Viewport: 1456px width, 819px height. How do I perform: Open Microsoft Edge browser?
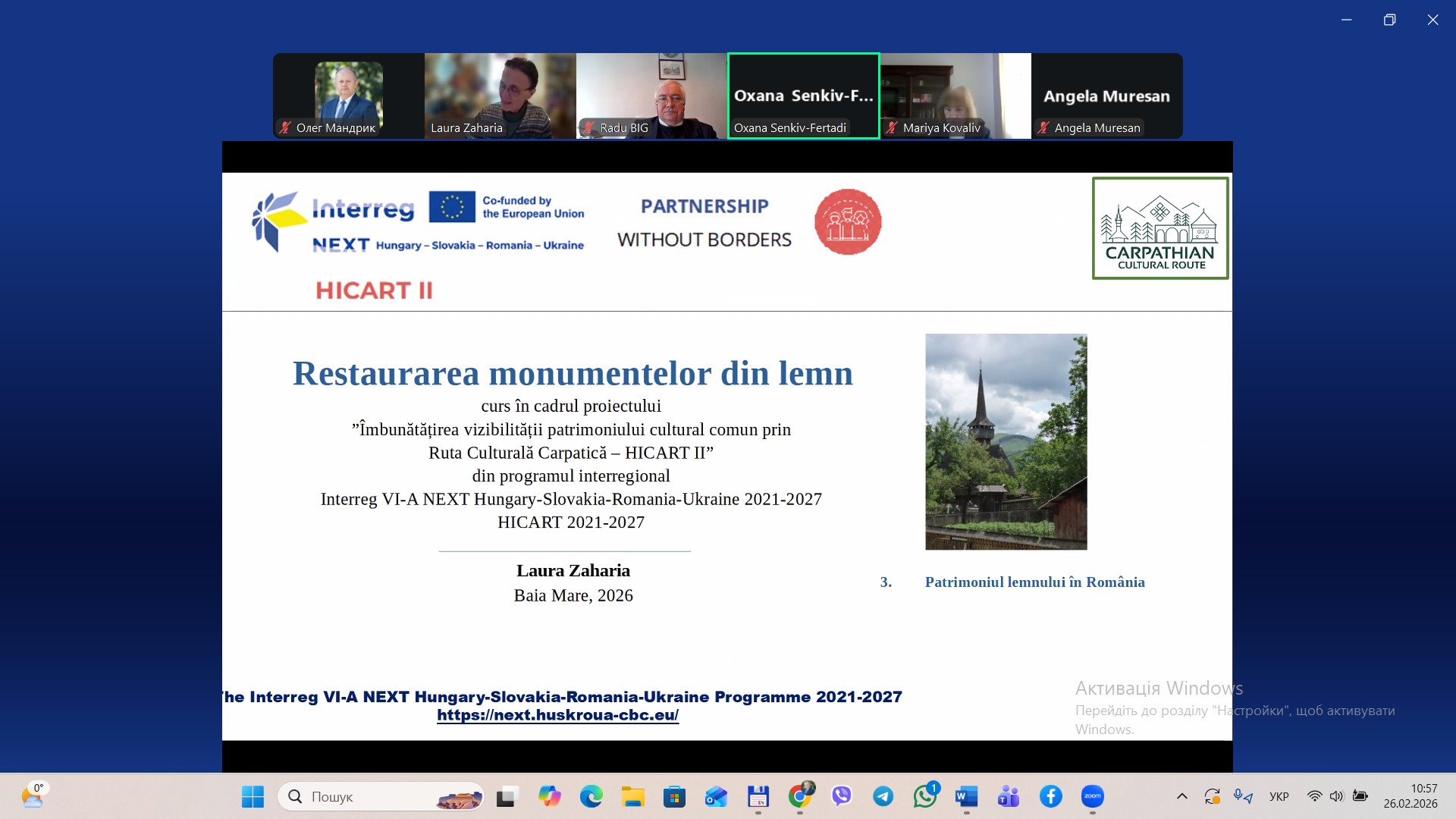pyautogui.click(x=591, y=797)
